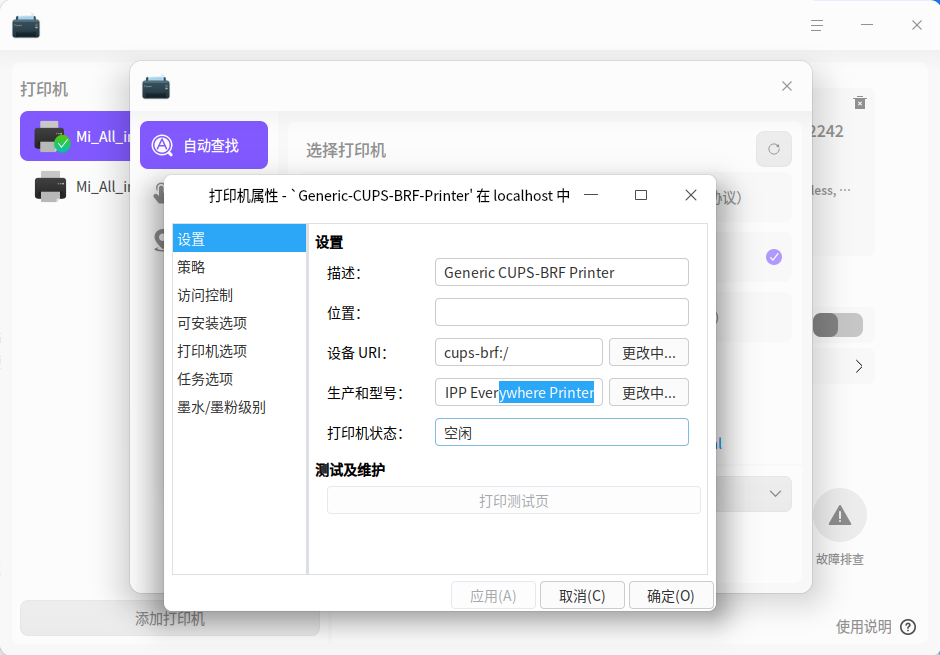Click the 测试及维护 section heading
The width and height of the screenshot is (940, 655).
tap(350, 470)
